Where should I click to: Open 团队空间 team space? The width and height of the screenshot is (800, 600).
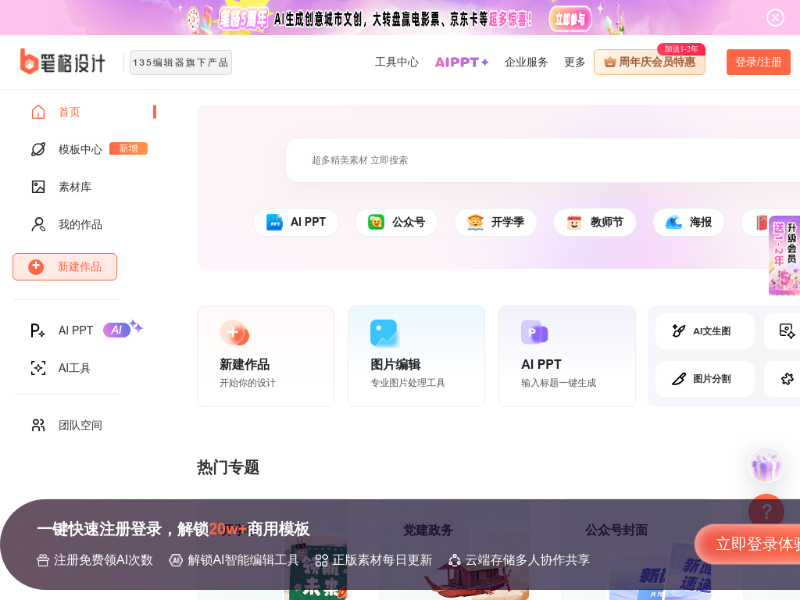click(79, 425)
